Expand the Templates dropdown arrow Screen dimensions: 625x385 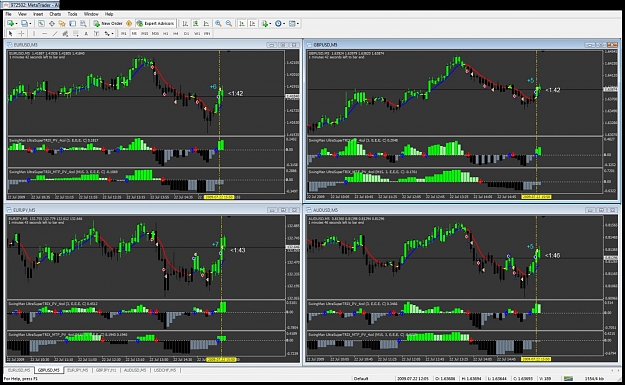coord(298,24)
